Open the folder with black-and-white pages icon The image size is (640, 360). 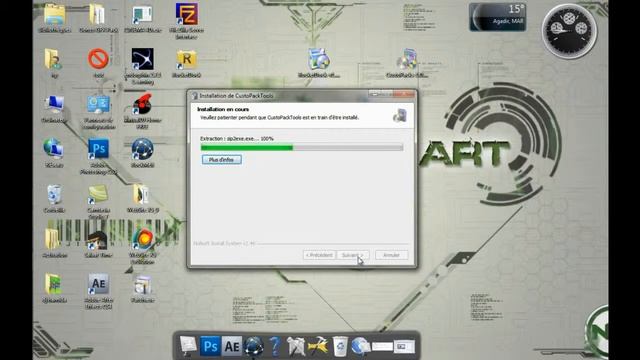tap(141, 194)
